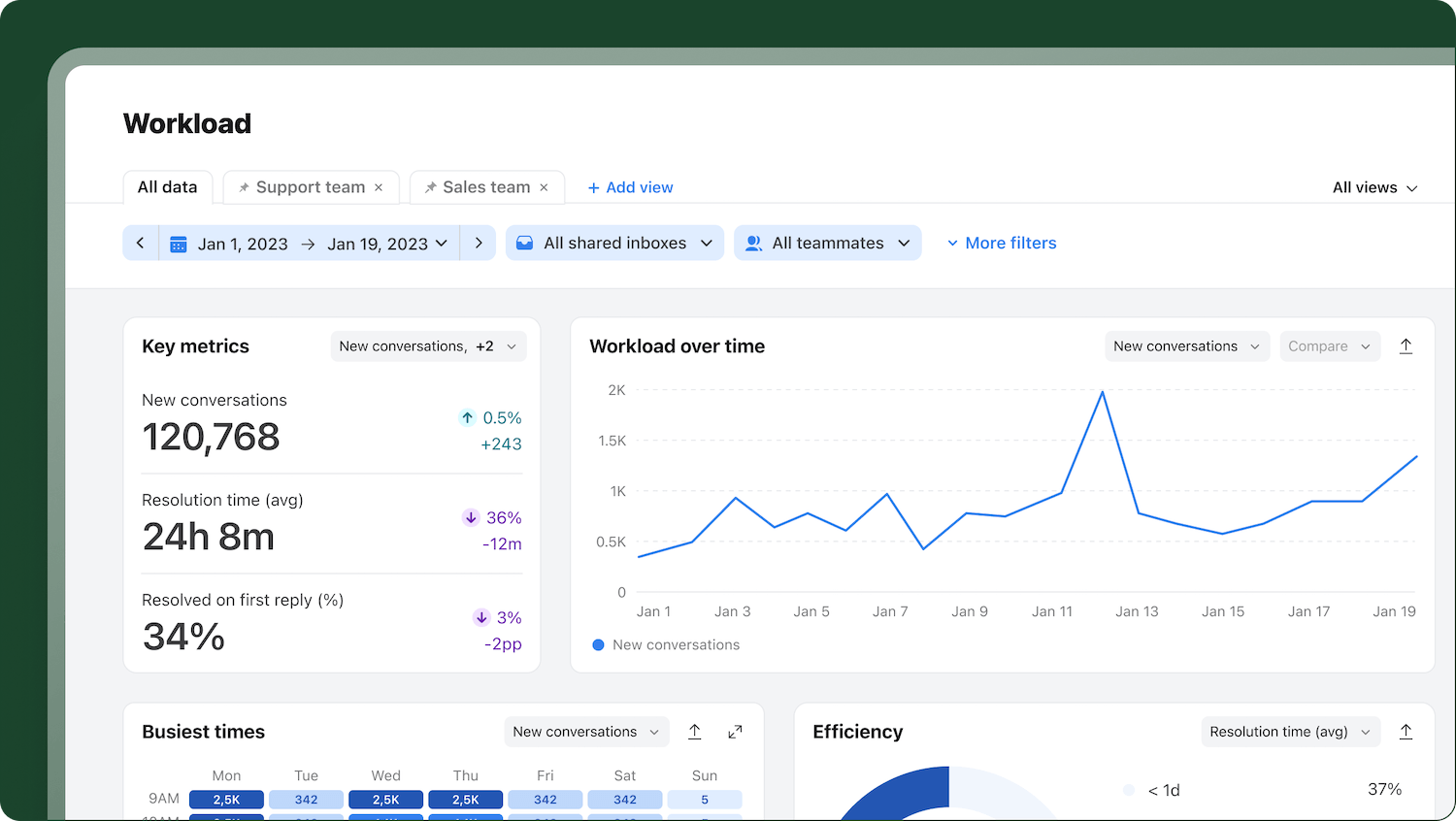Export the Busiest times chart
This screenshot has width=1456, height=821.
(x=695, y=732)
